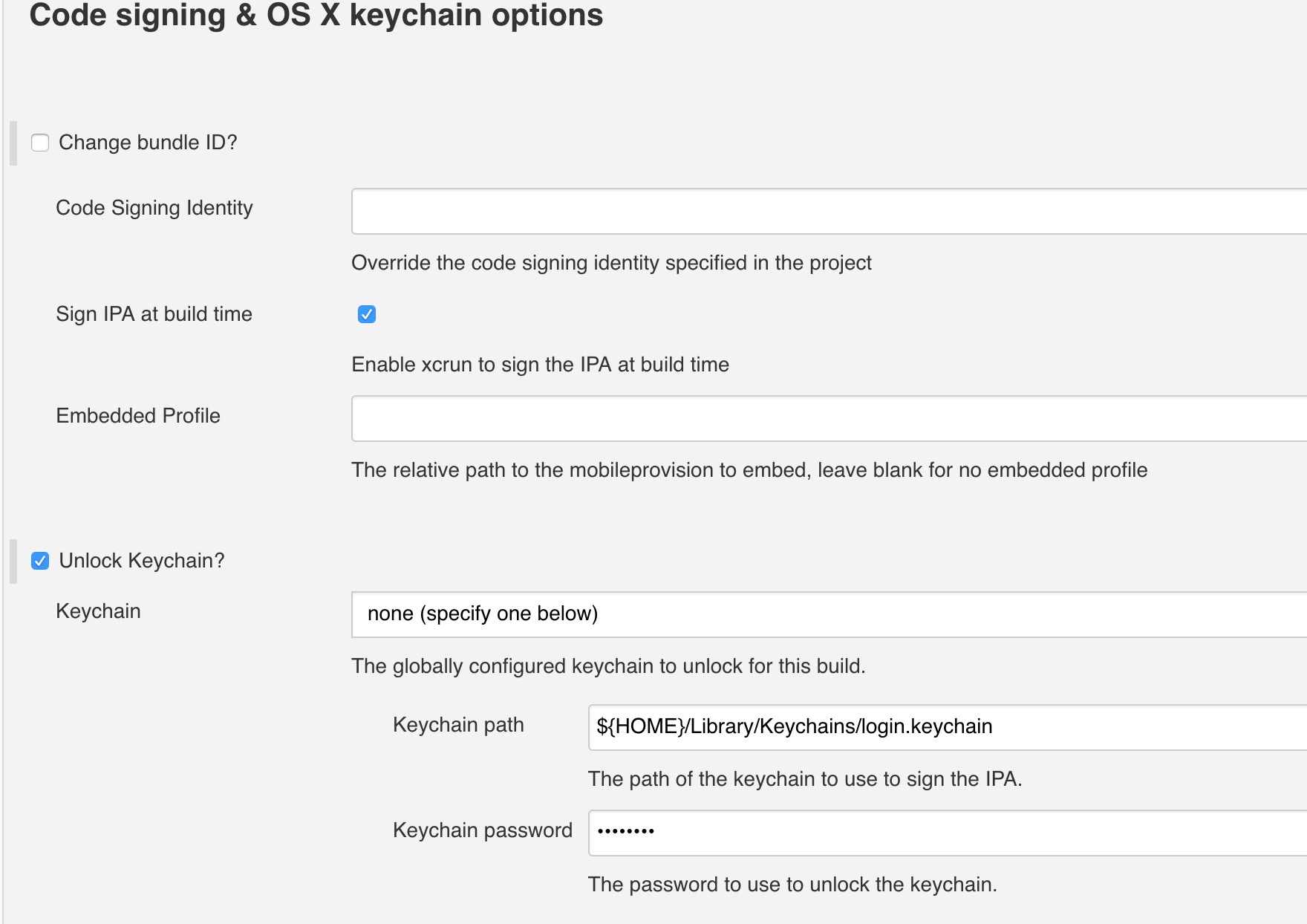Enable the Change bundle ID checkbox
The image size is (1307, 924).
pyautogui.click(x=40, y=143)
